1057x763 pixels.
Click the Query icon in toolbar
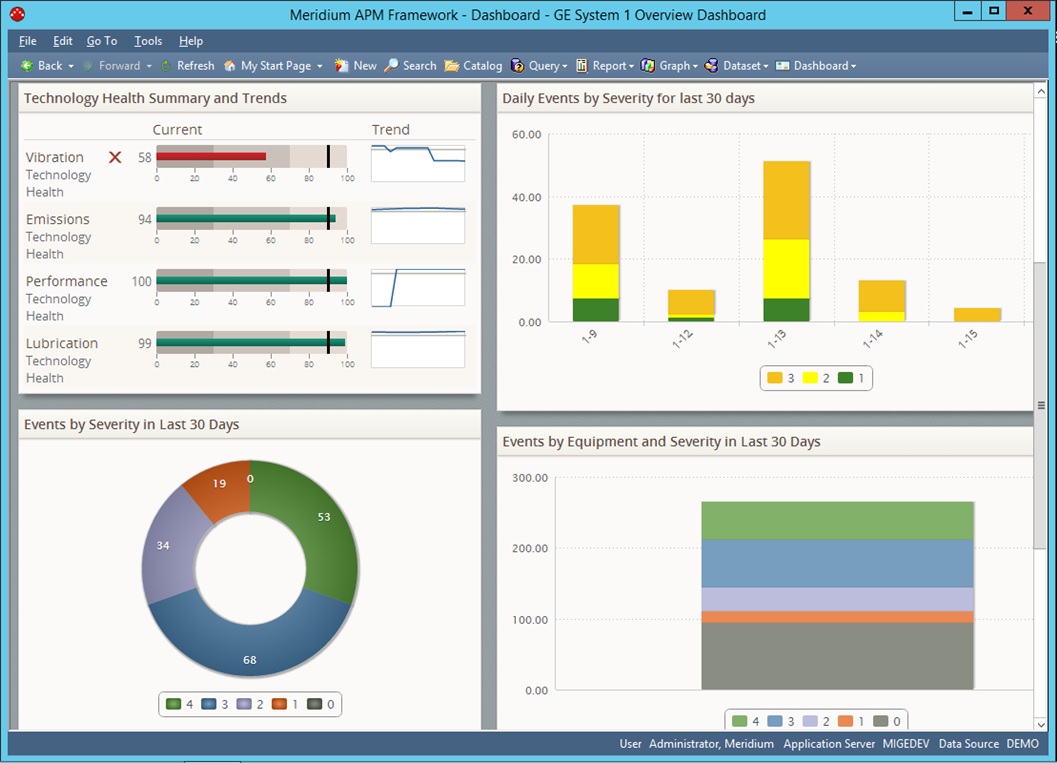point(517,65)
